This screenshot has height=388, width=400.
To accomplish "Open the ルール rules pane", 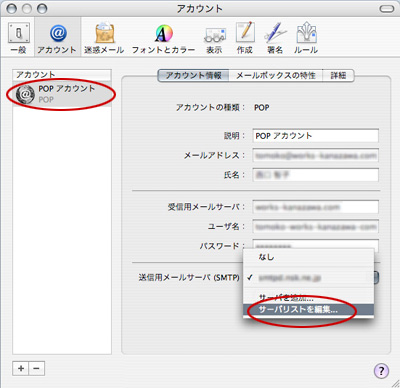I will [x=306, y=38].
